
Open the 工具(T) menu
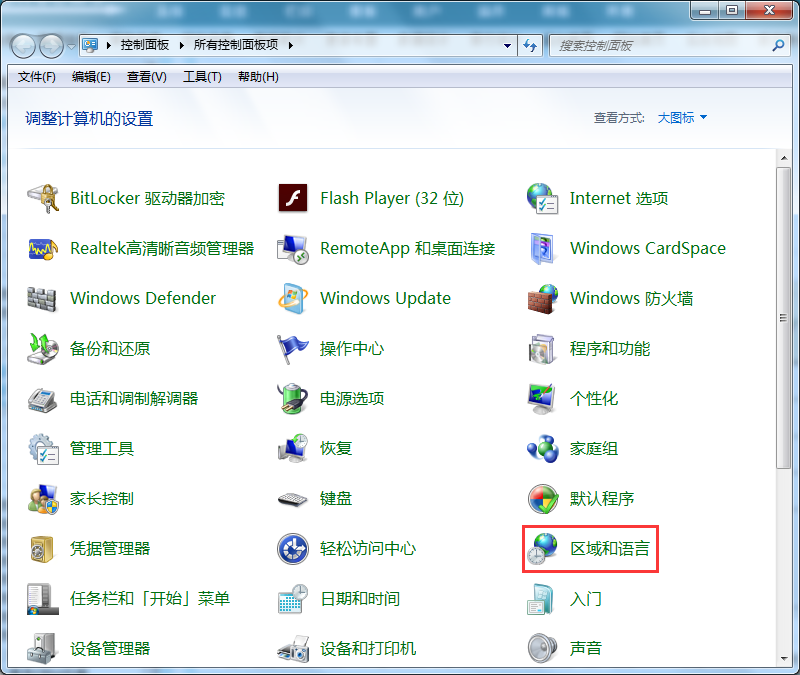(201, 77)
